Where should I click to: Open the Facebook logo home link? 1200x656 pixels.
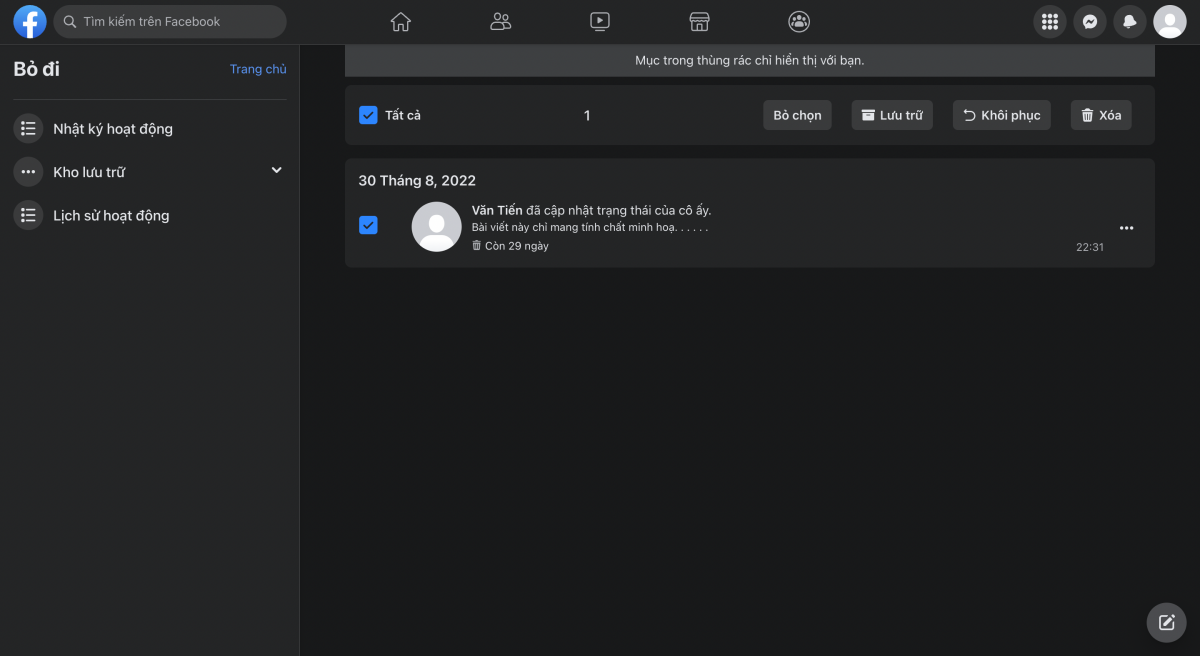click(30, 21)
